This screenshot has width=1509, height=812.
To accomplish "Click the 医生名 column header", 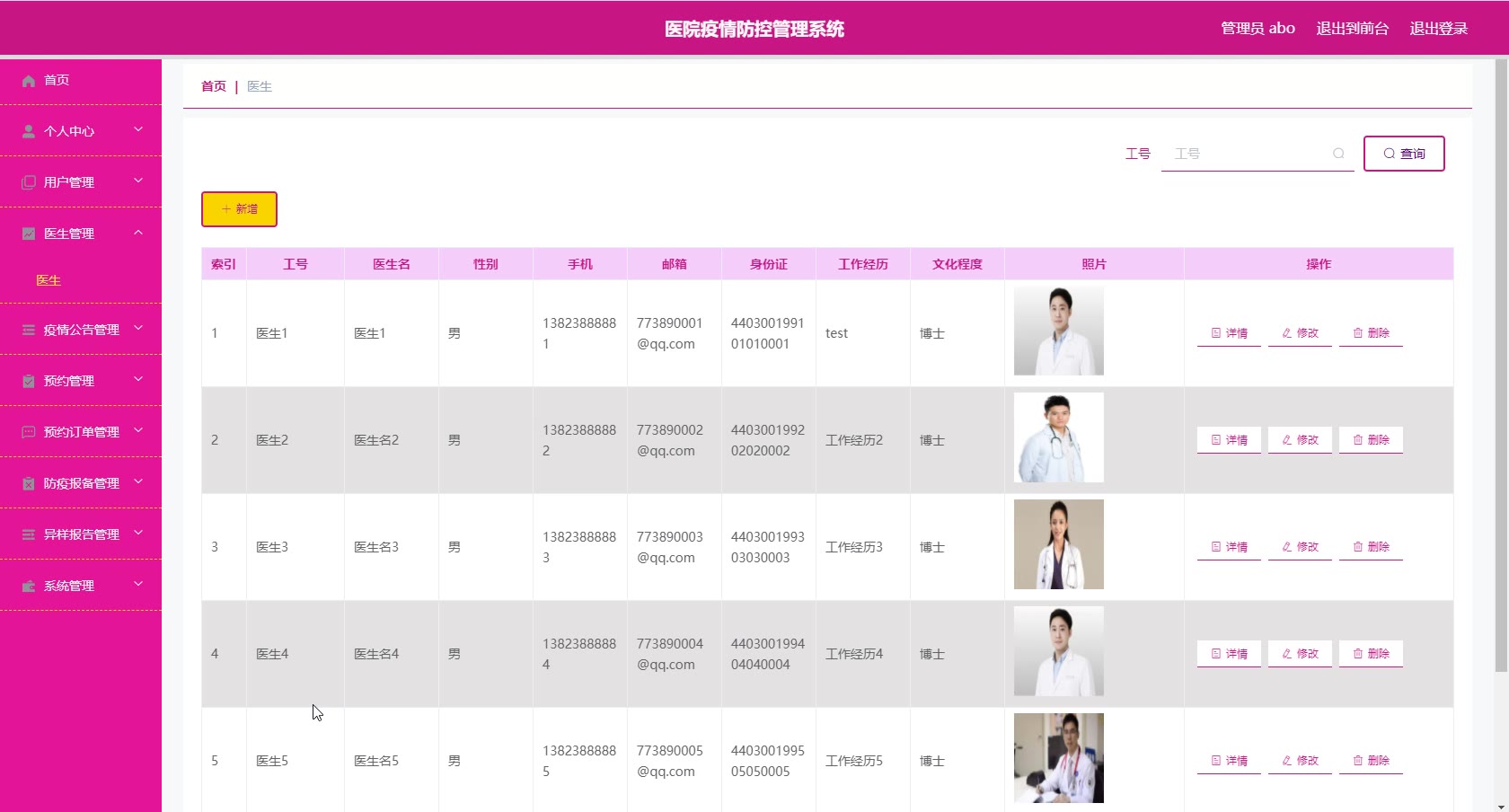I will pyautogui.click(x=392, y=264).
